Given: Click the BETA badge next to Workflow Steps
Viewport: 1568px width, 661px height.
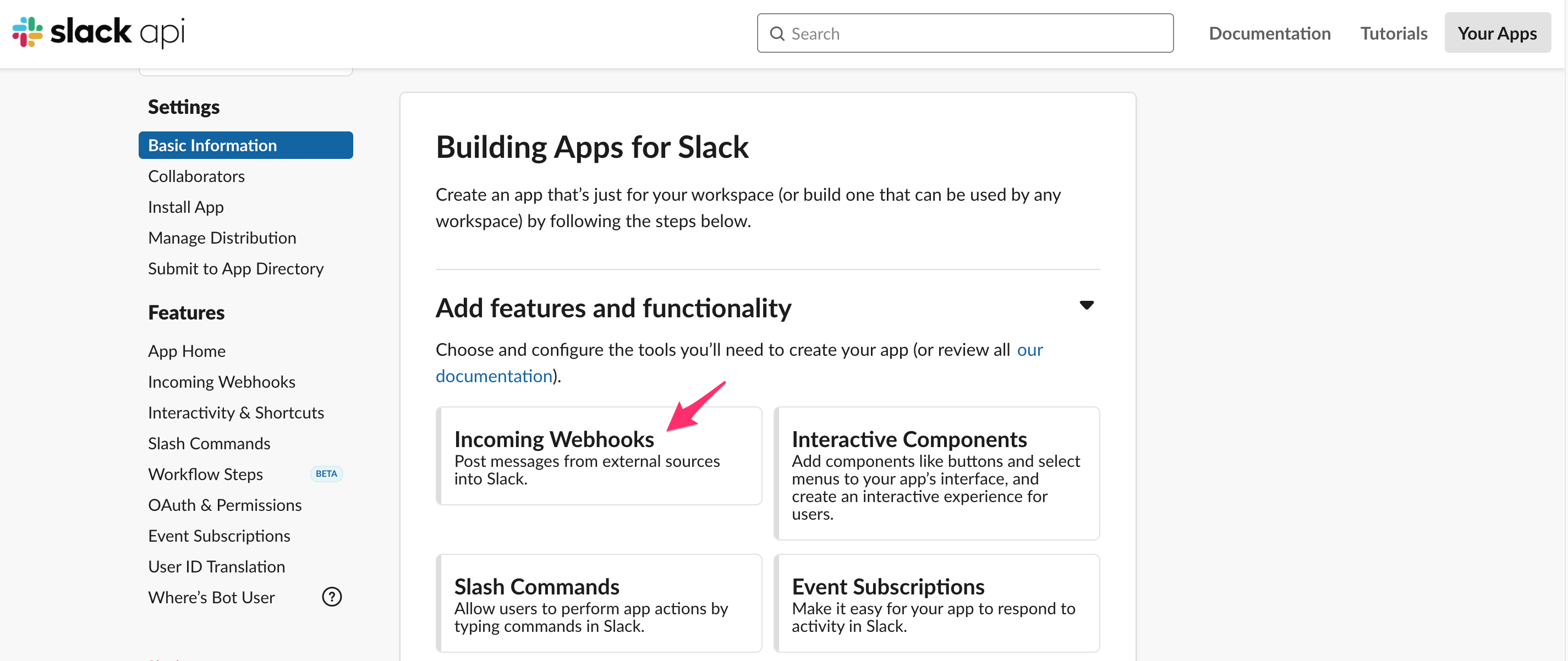Looking at the screenshot, I should point(326,473).
